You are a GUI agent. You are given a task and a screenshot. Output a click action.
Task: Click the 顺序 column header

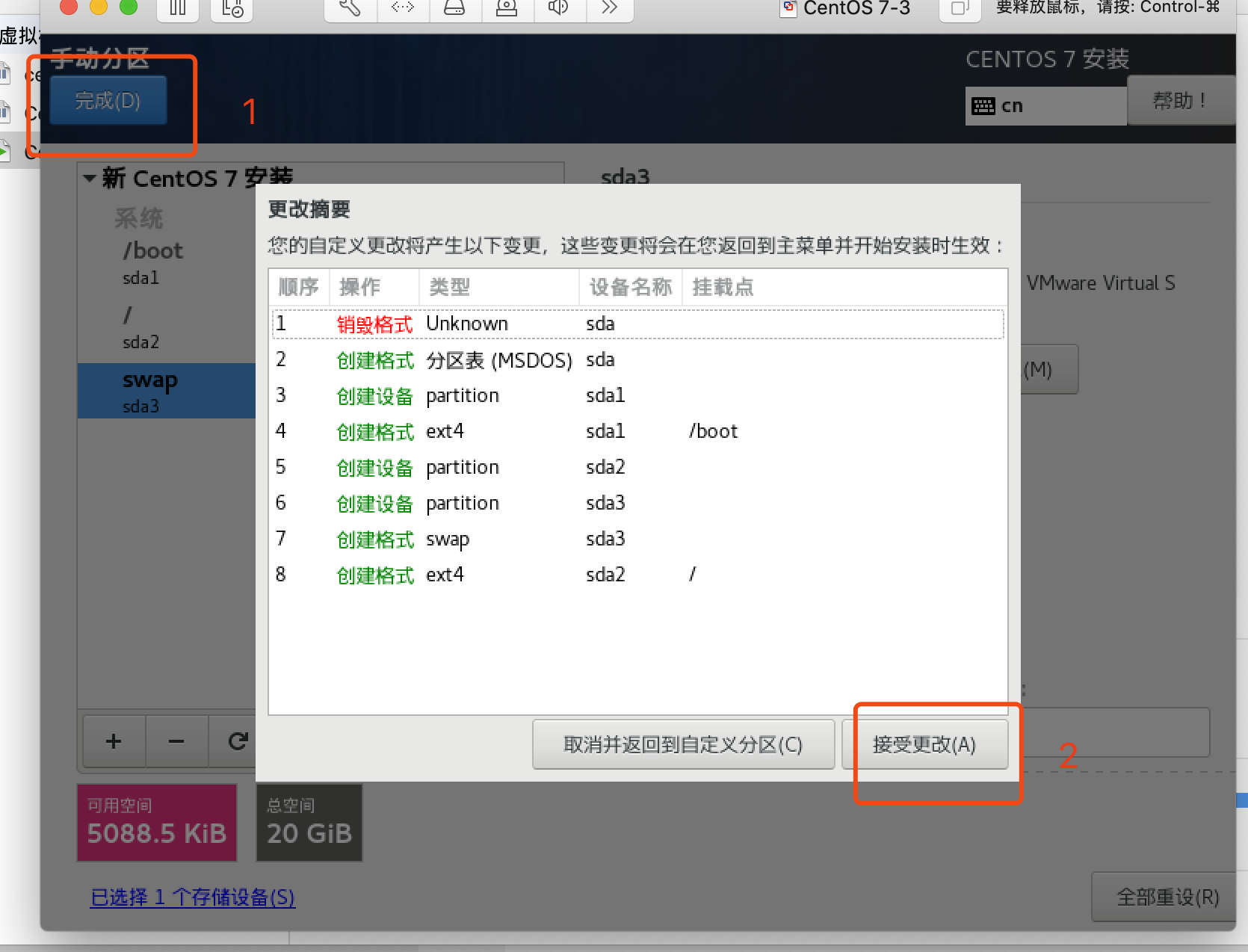299,287
